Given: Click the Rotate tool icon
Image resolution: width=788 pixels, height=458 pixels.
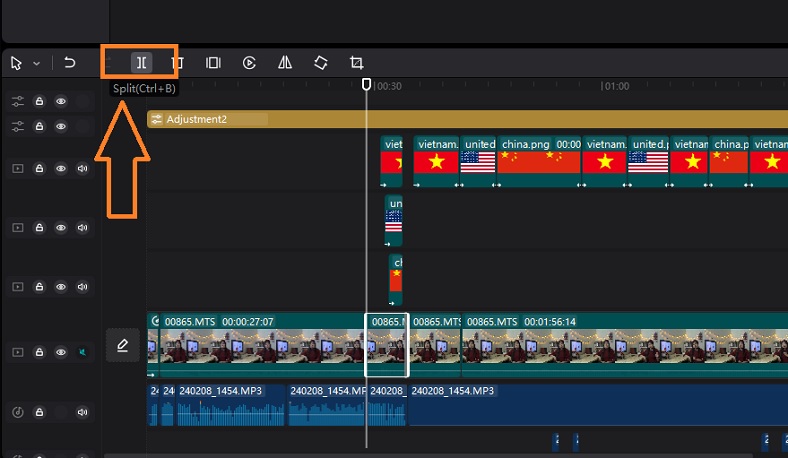Looking at the screenshot, I should [x=320, y=63].
